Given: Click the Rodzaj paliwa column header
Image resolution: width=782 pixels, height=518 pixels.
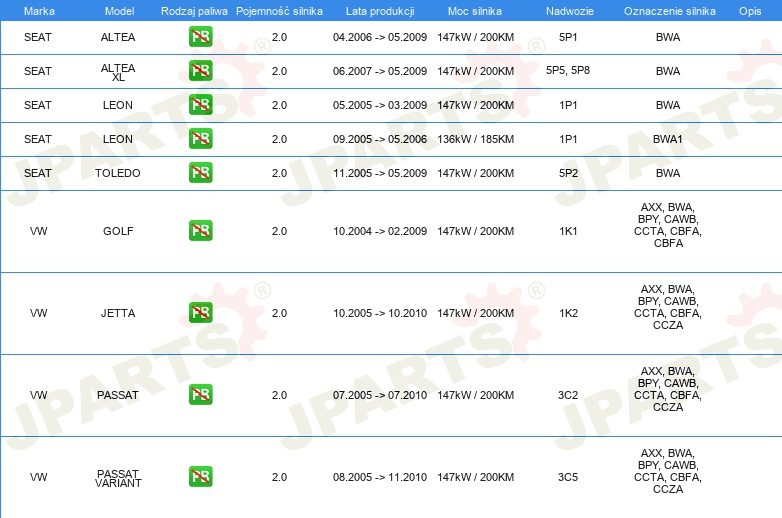Looking at the screenshot, I should [x=194, y=11].
